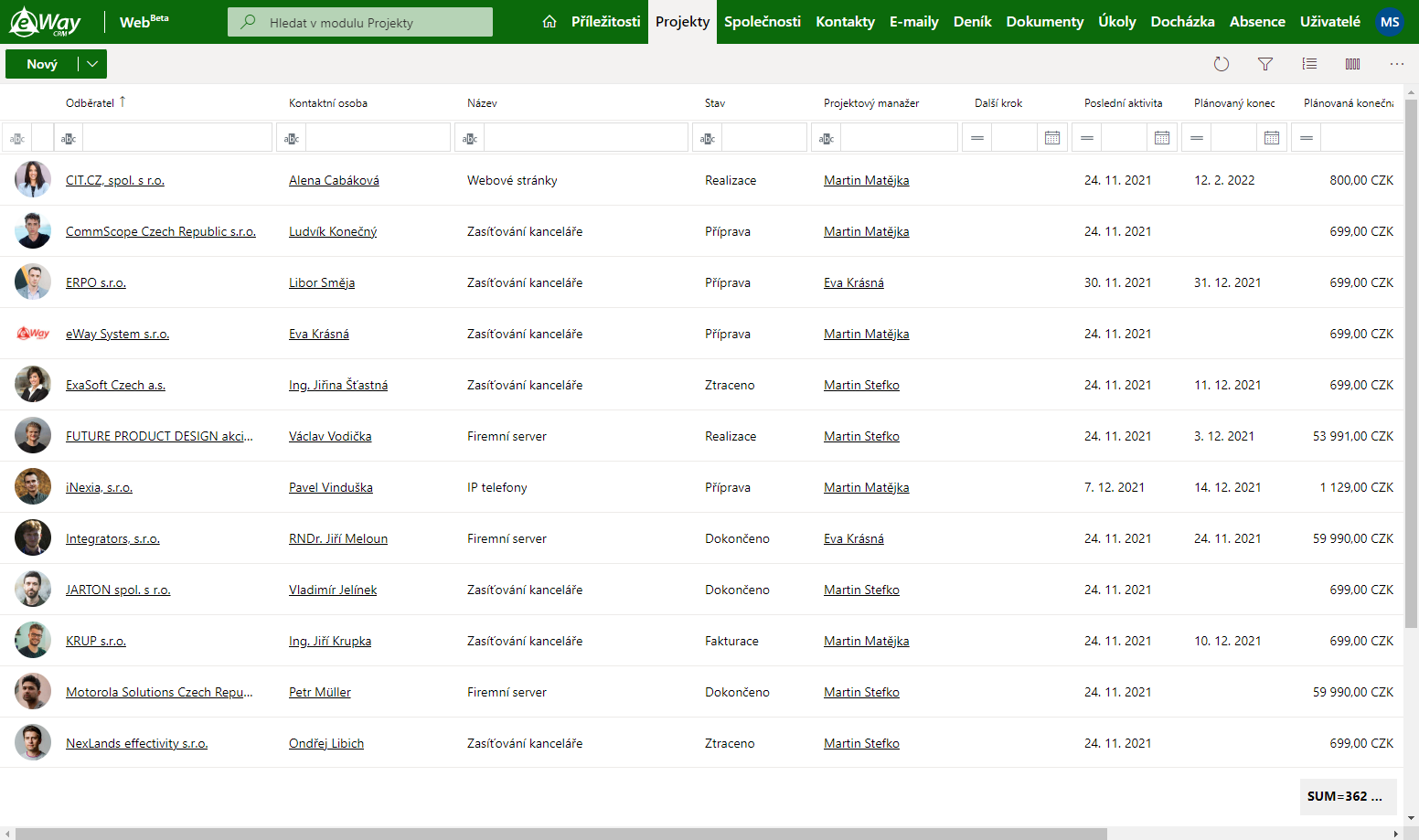1419x840 pixels.
Task: Click the KRUP s.r.o. row avatar
Action: click(33, 641)
